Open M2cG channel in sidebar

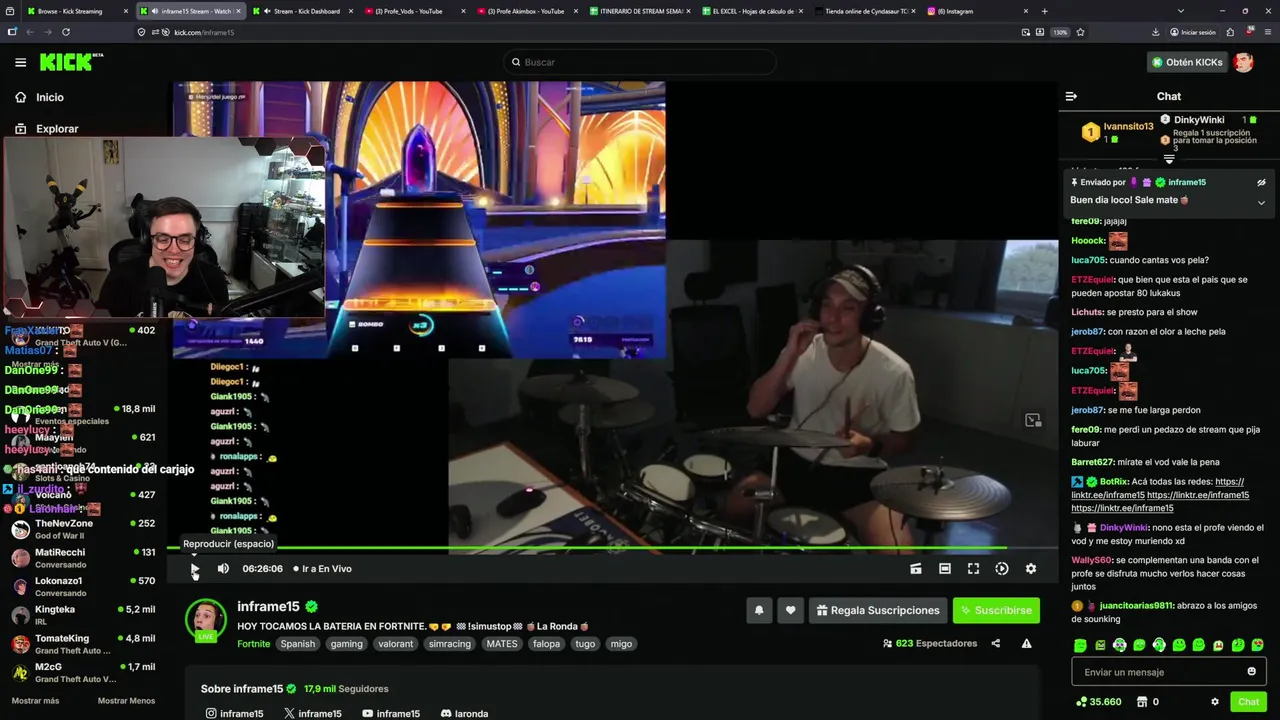coord(84,672)
